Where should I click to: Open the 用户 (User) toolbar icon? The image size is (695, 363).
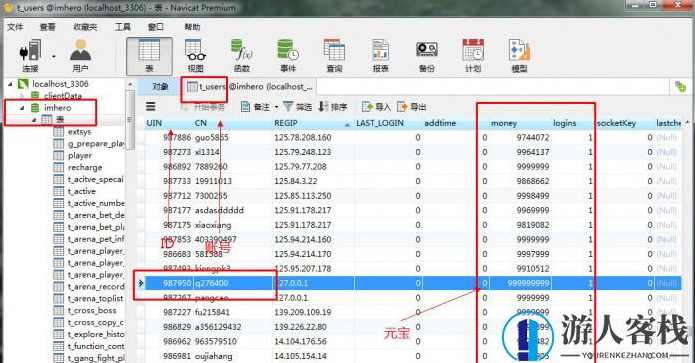coord(80,55)
